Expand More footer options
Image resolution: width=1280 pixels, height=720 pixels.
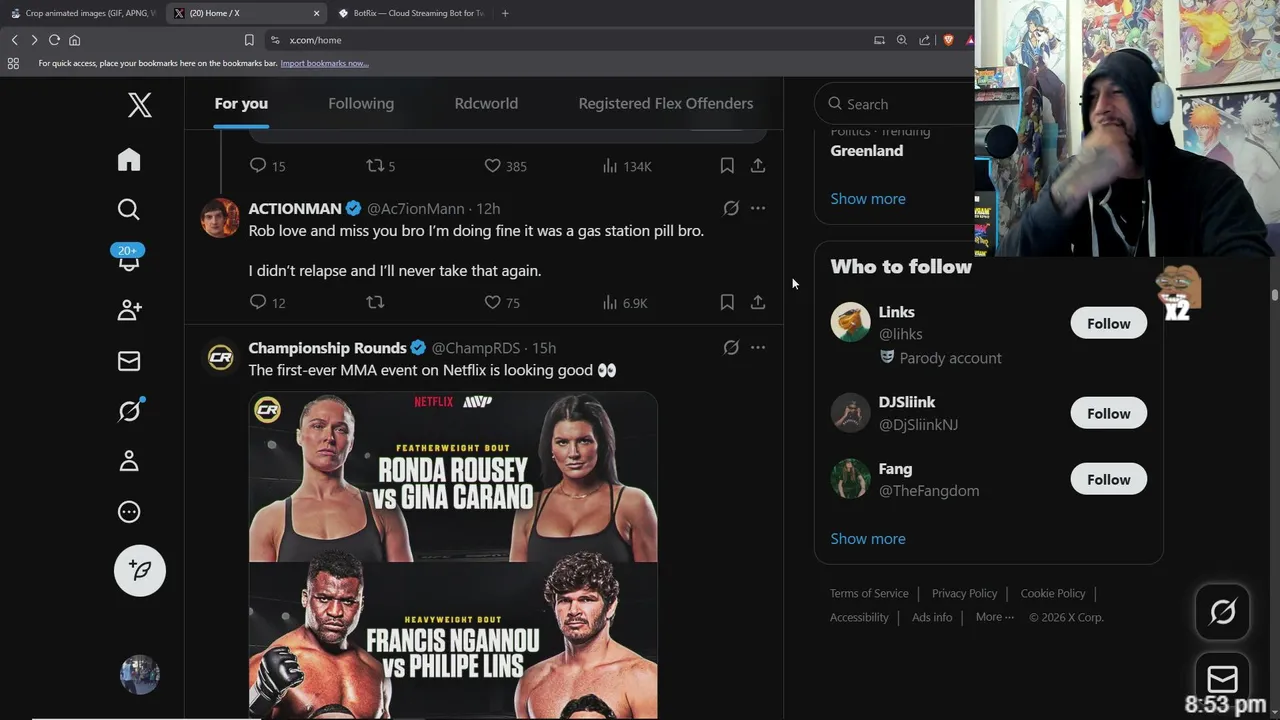pos(994,617)
